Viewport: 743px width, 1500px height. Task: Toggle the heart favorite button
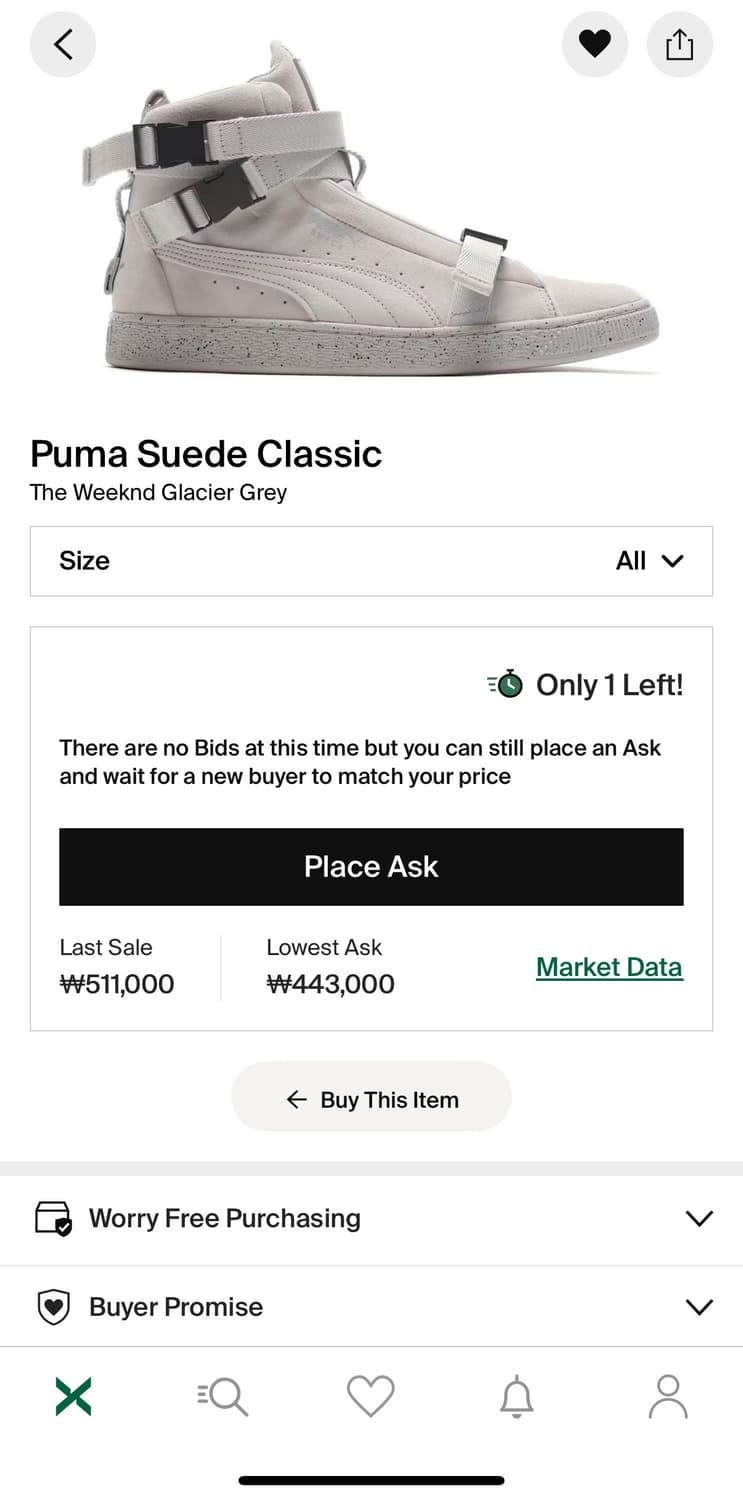(x=595, y=44)
